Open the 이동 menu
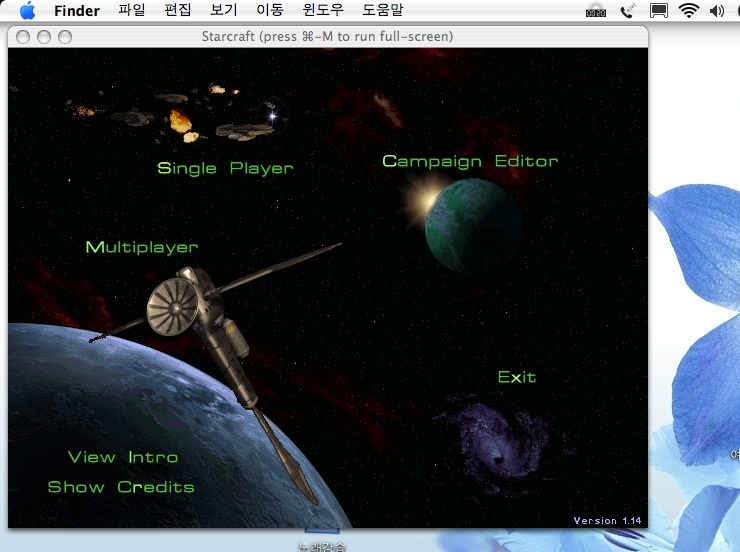The width and height of the screenshot is (740, 552). (270, 10)
